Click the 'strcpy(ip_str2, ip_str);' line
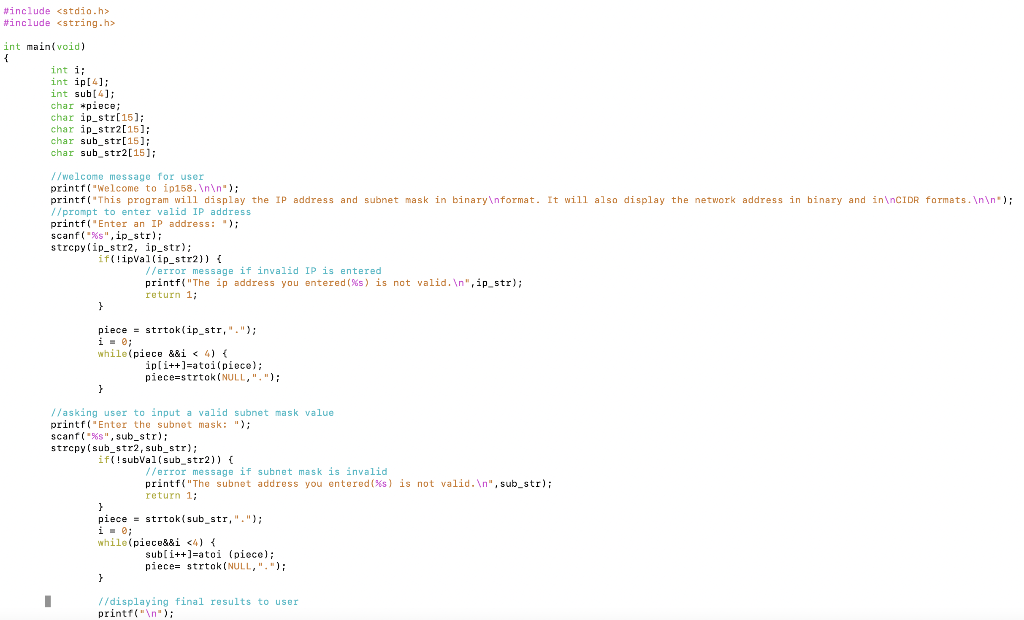Image resolution: width=1024 pixels, height=620 pixels. tap(121, 248)
